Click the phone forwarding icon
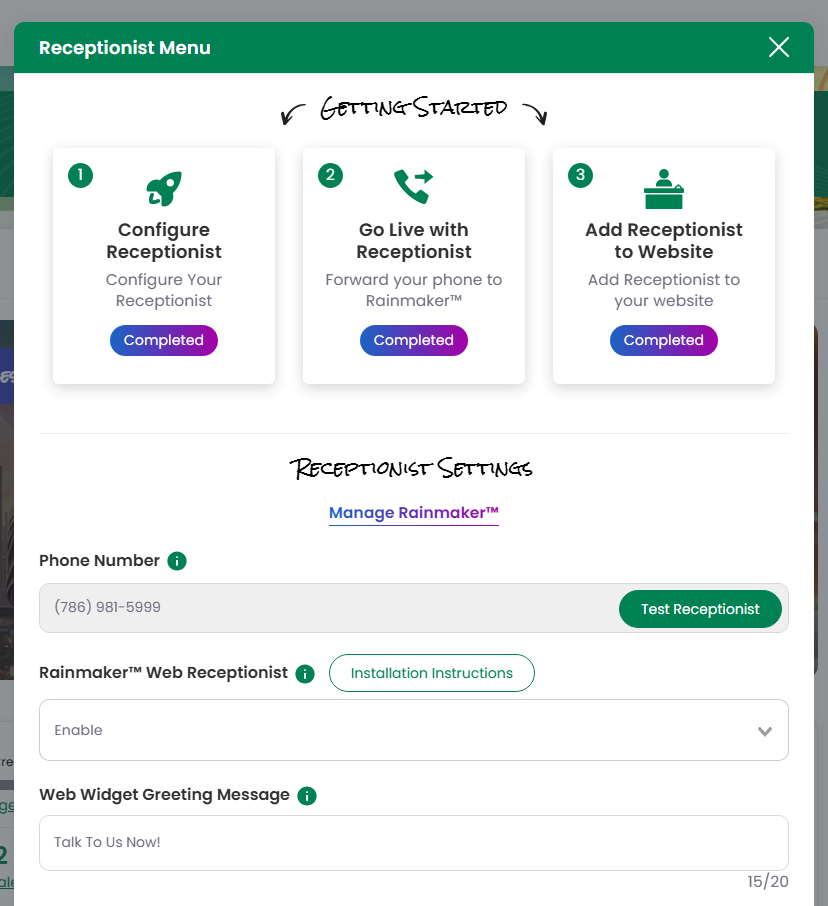The height and width of the screenshot is (906, 828). pyautogui.click(x=413, y=187)
